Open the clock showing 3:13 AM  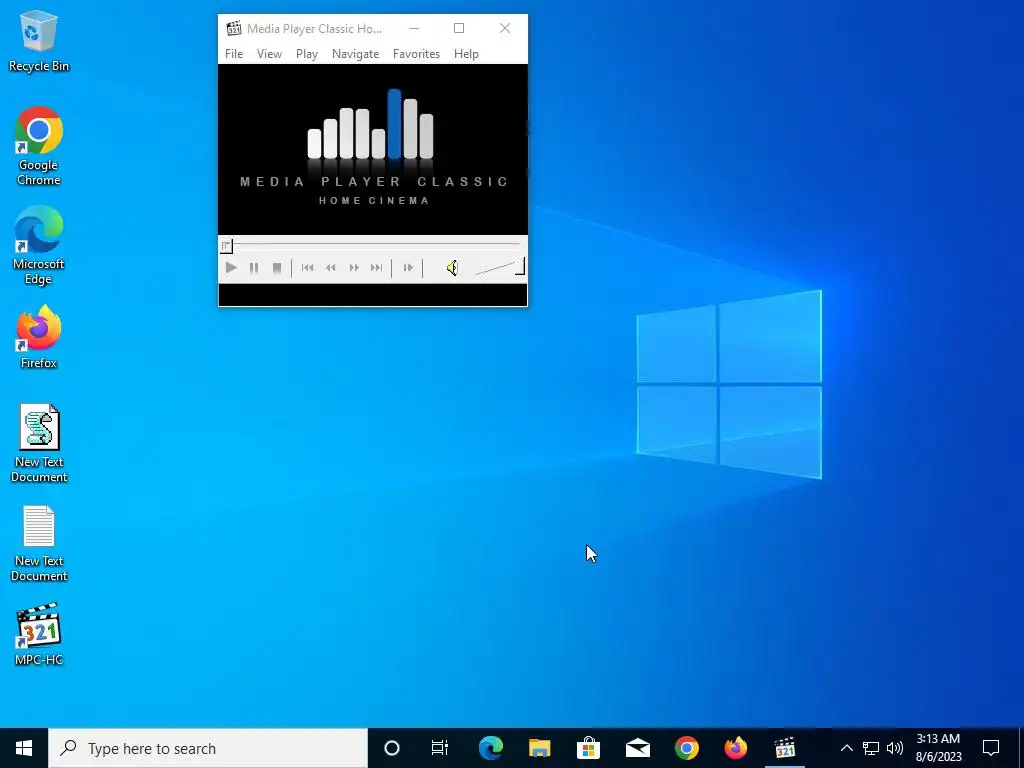click(938, 748)
